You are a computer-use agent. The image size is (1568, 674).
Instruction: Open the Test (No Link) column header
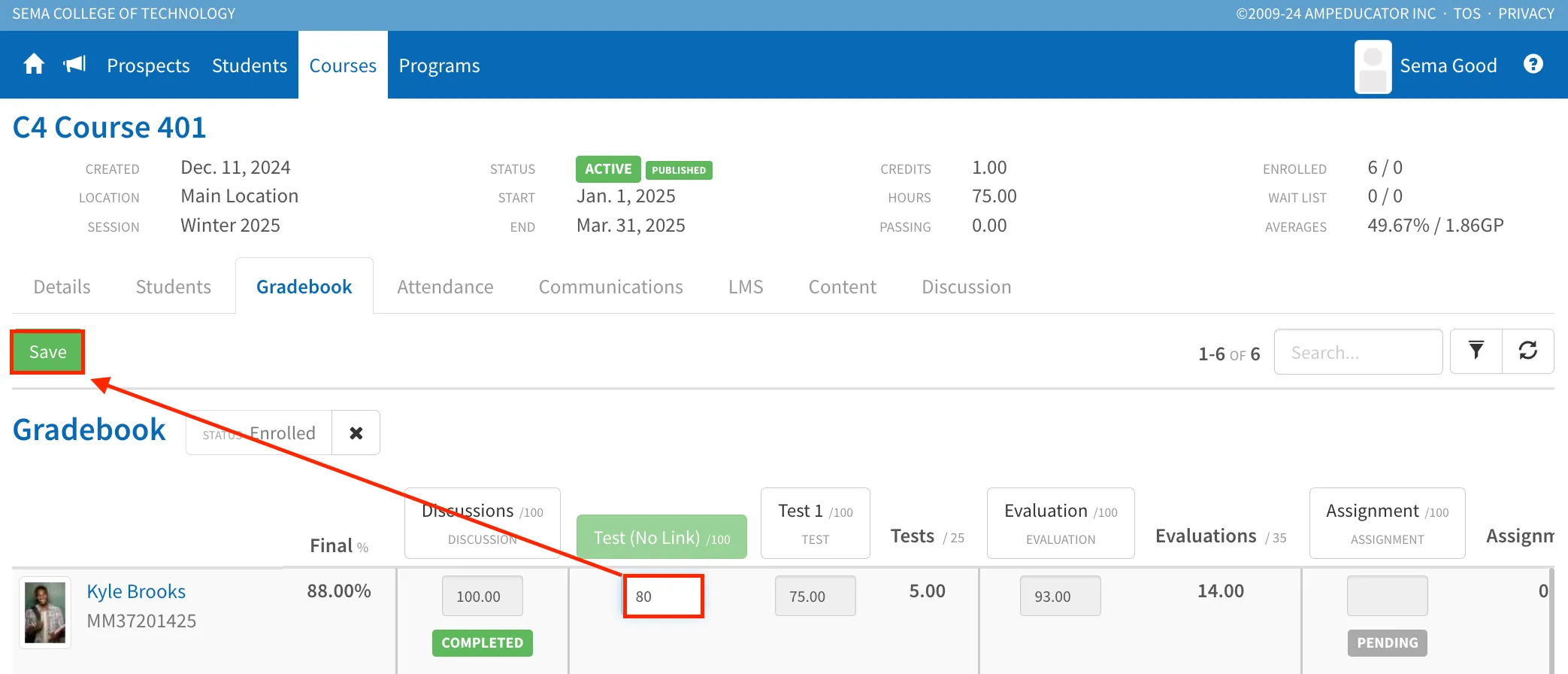pos(661,536)
